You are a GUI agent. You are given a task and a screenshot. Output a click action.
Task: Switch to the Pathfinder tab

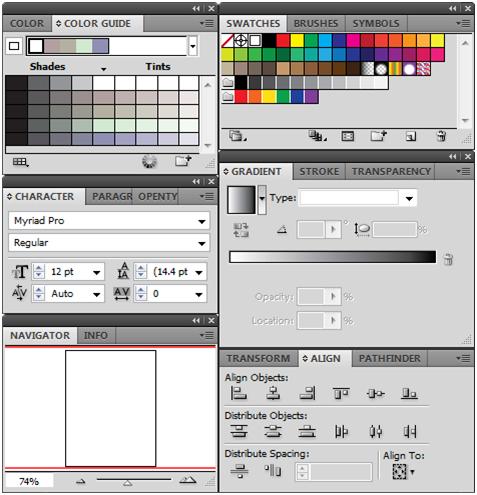389,359
